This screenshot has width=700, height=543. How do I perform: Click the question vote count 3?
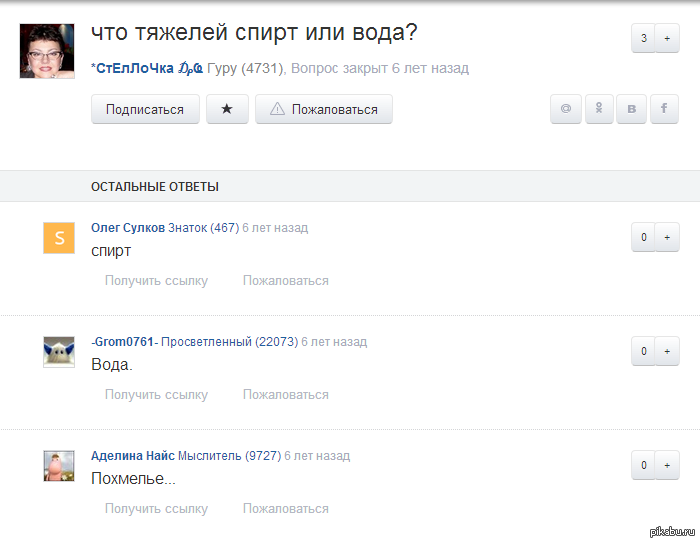pyautogui.click(x=643, y=38)
